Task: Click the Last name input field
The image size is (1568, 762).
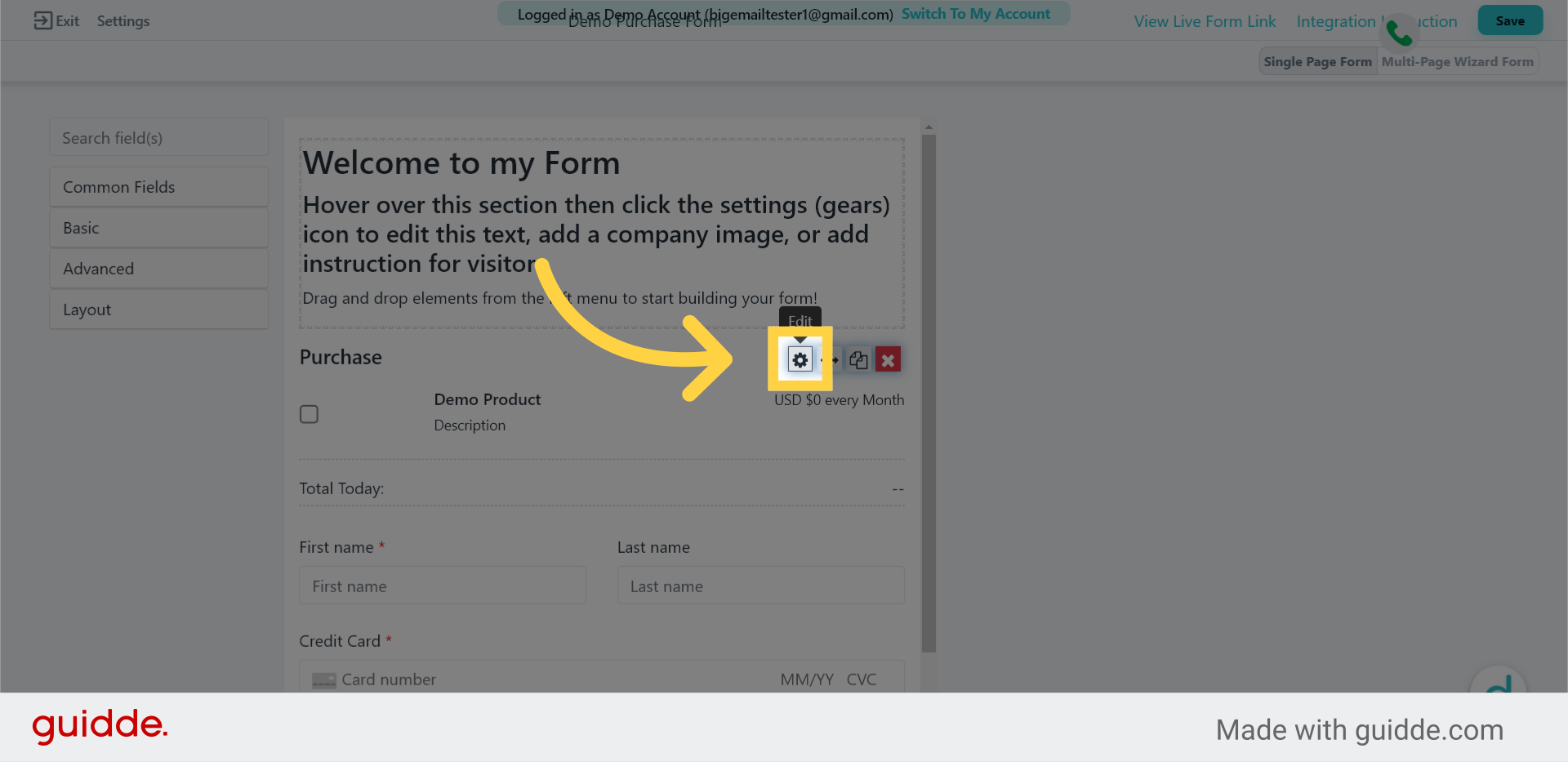Action: click(760, 586)
